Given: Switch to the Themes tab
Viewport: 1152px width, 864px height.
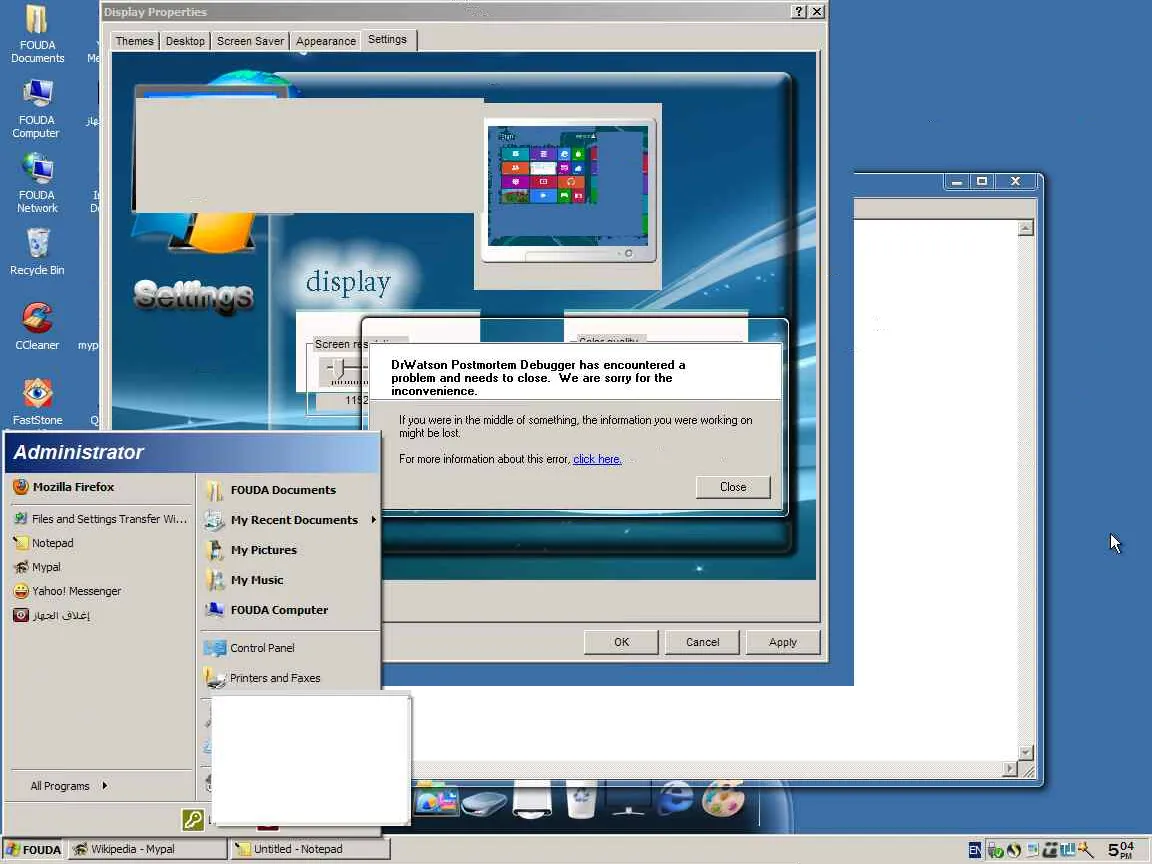Looking at the screenshot, I should (134, 41).
